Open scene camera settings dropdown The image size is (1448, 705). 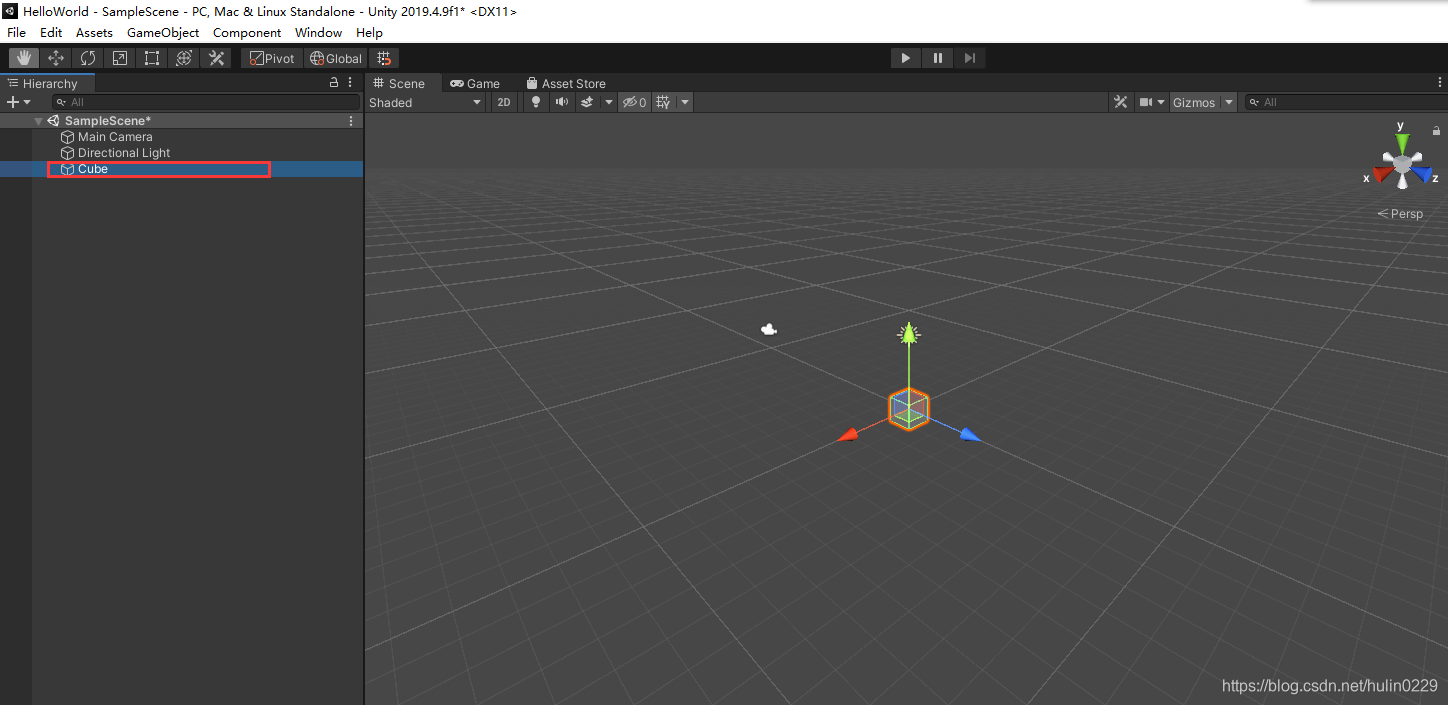coord(1152,102)
